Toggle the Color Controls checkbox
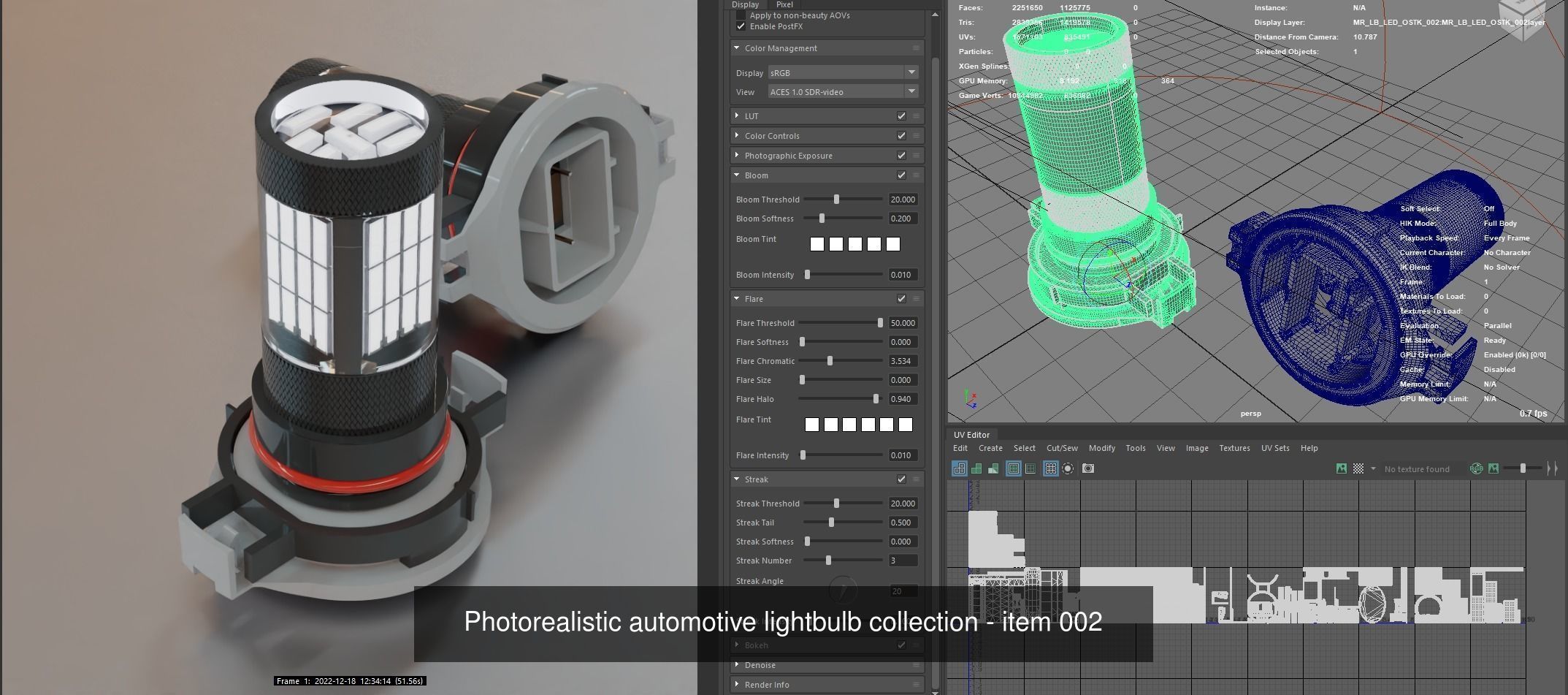This screenshot has width=1568, height=695. 901,136
